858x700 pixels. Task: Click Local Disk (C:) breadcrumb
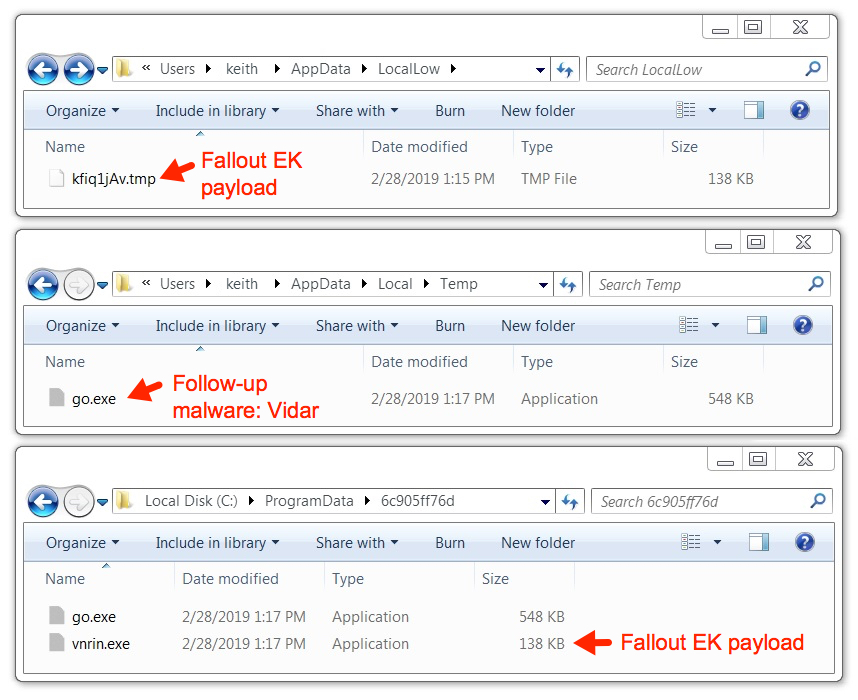point(191,501)
